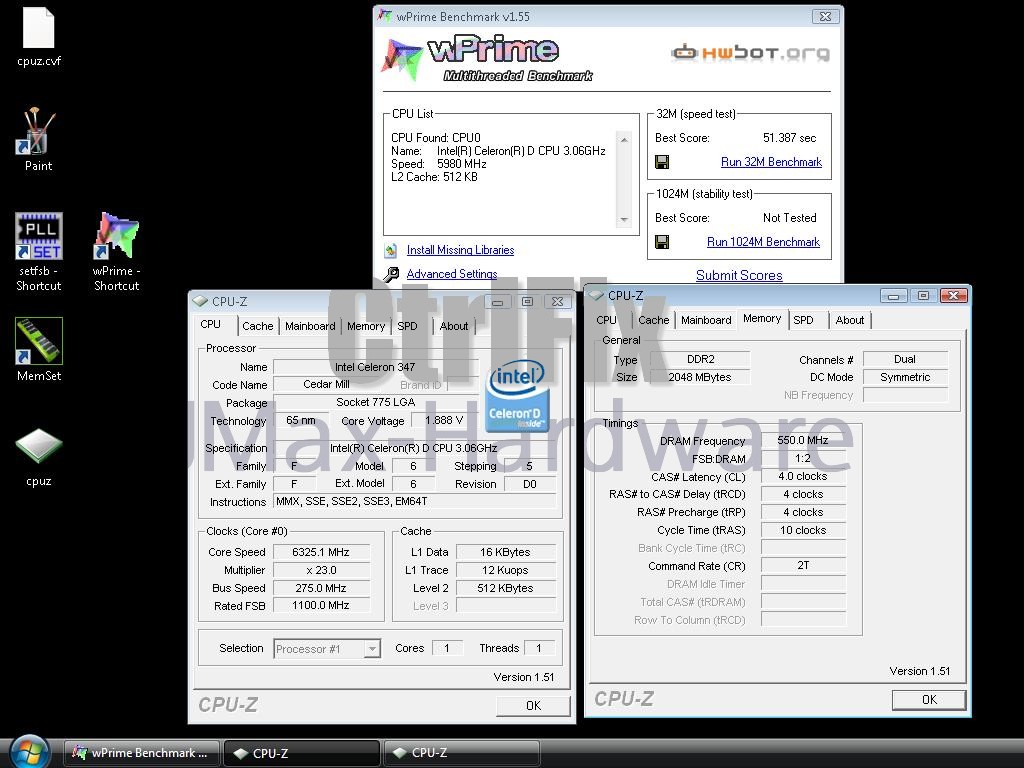Click scroll-up arrow in CPU List

click(624, 140)
